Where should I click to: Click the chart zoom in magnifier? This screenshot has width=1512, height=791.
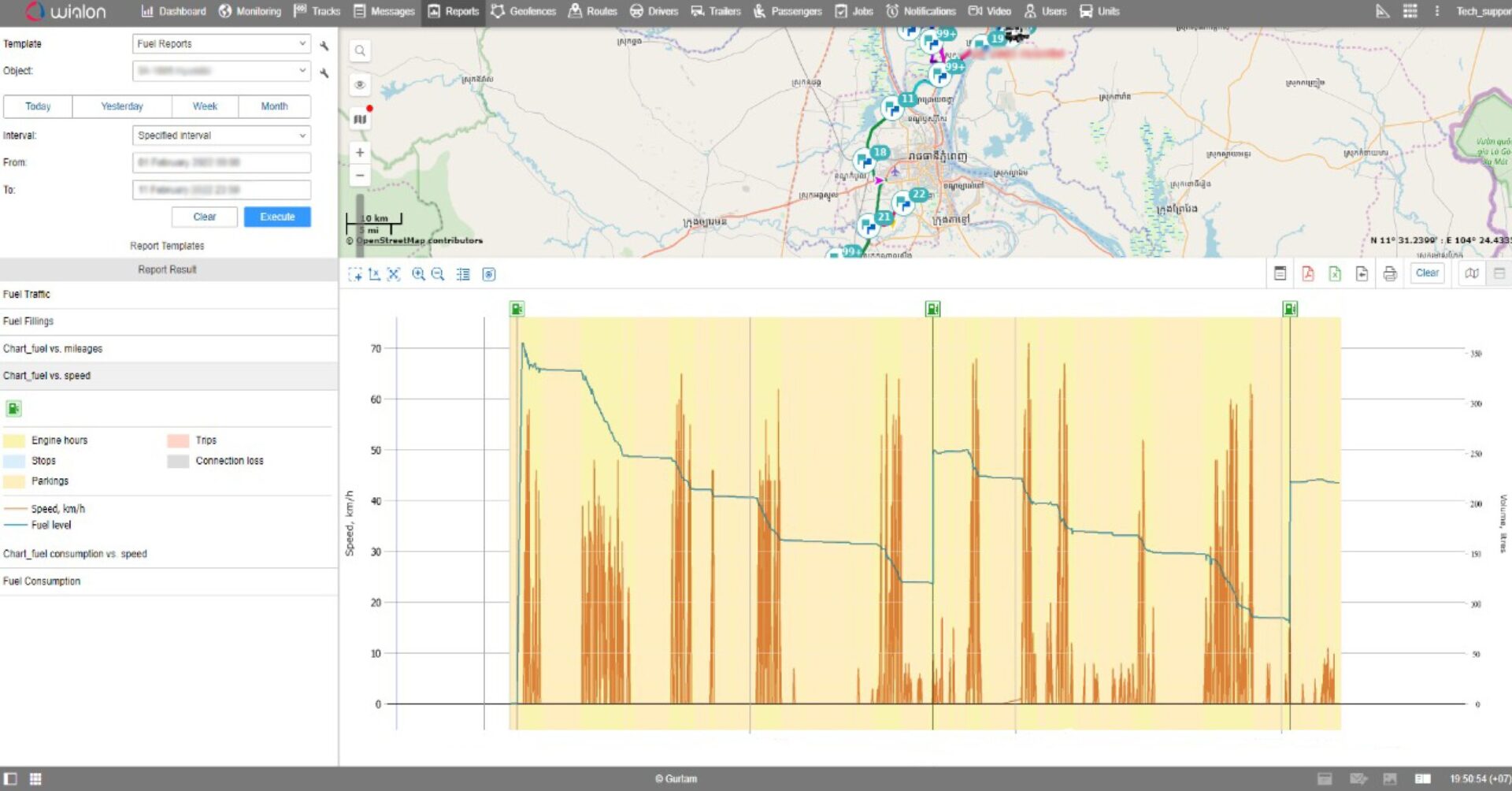click(x=418, y=274)
